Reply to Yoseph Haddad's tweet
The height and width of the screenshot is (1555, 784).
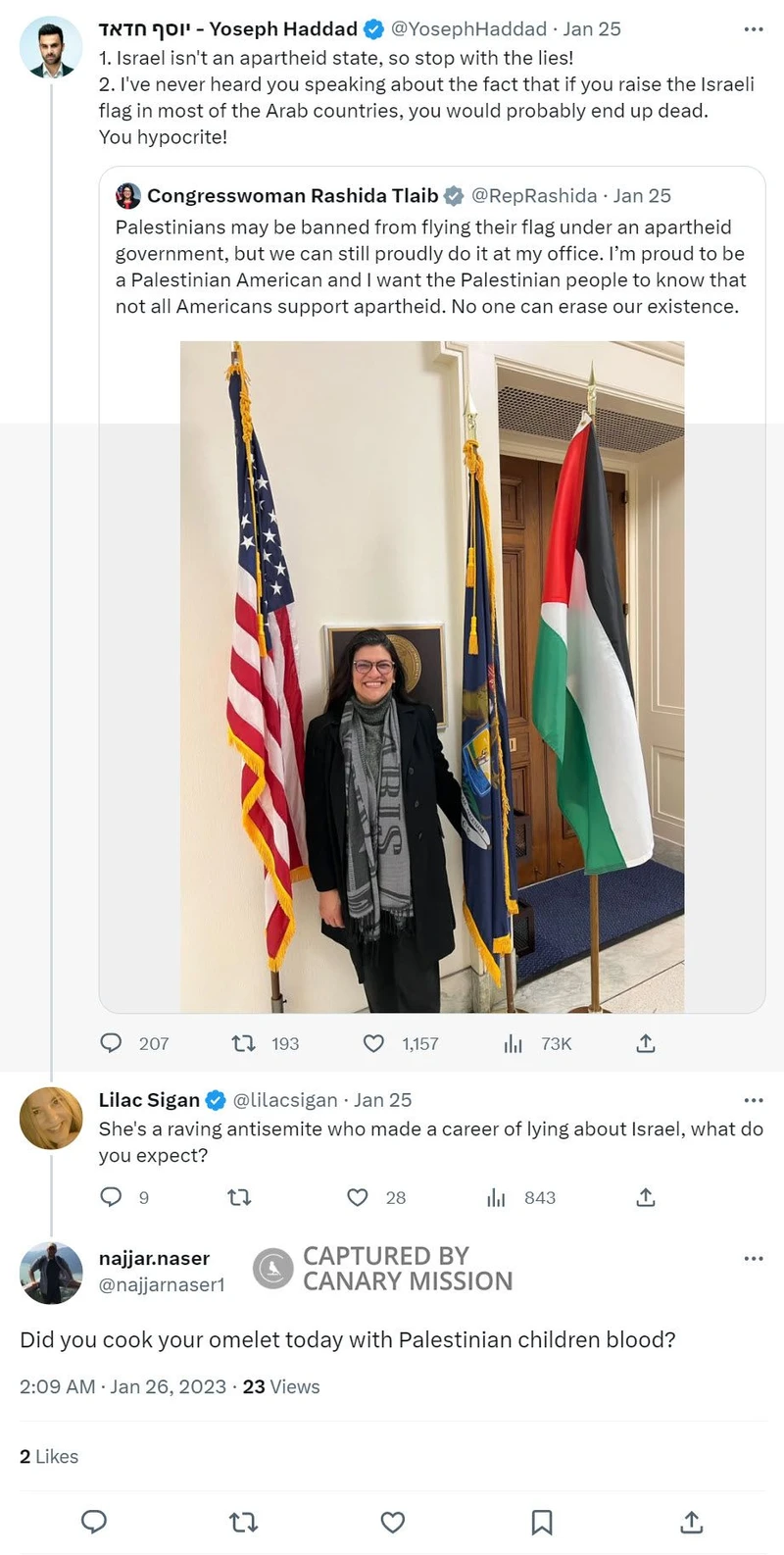pyautogui.click(x=112, y=1043)
